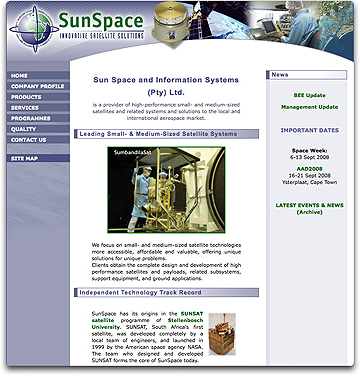This screenshot has width=360, height=376.
Task: Click 'Leading Small- & Medium-Sized Satellite Systems' heading
Action: click(166, 134)
